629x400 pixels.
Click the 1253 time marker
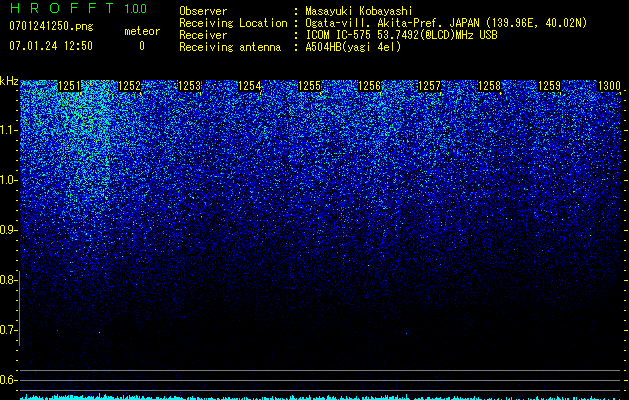click(x=189, y=86)
